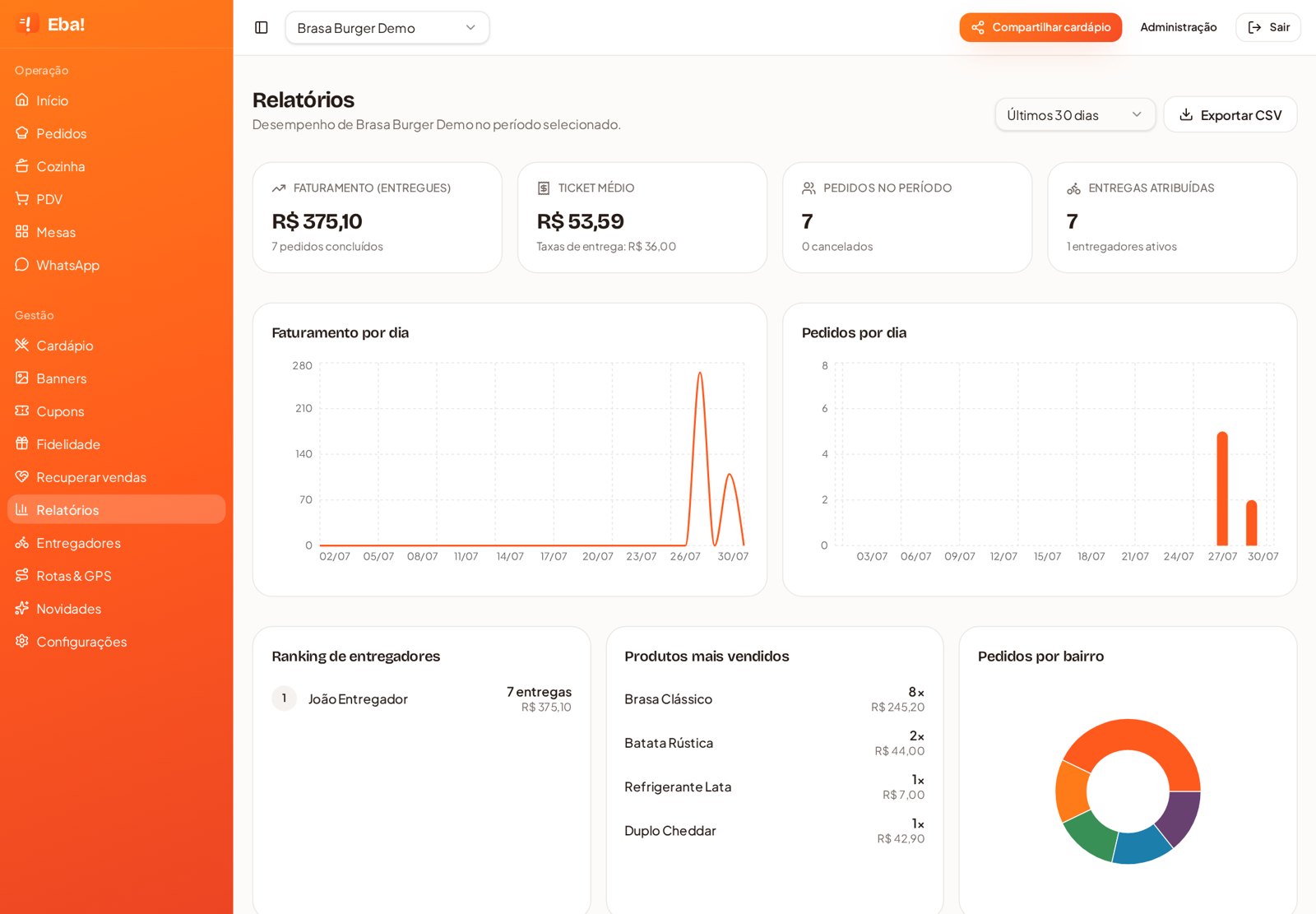Open Pedidos menu item
Viewport: 1316px width, 914px height.
point(116,132)
